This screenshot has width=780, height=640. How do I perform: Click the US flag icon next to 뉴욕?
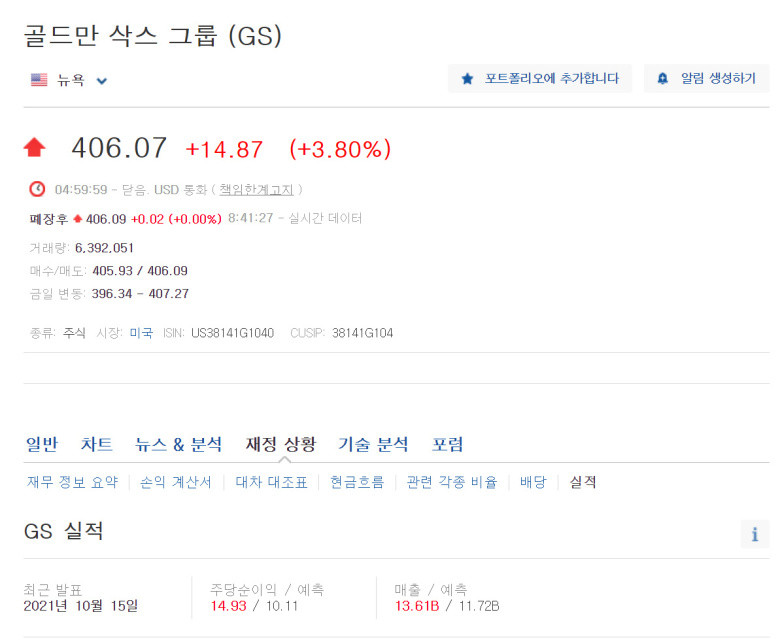(39, 80)
